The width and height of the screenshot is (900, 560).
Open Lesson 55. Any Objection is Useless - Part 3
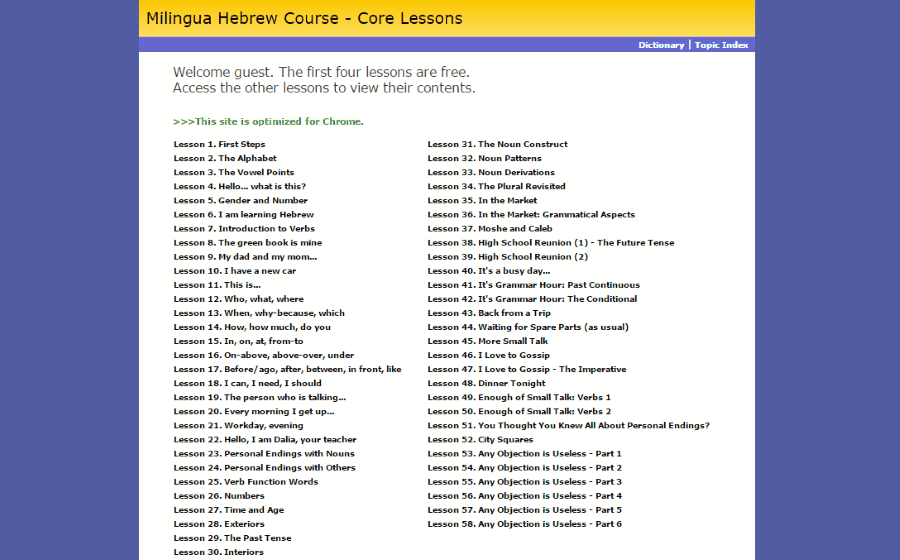pyautogui.click(x=525, y=481)
